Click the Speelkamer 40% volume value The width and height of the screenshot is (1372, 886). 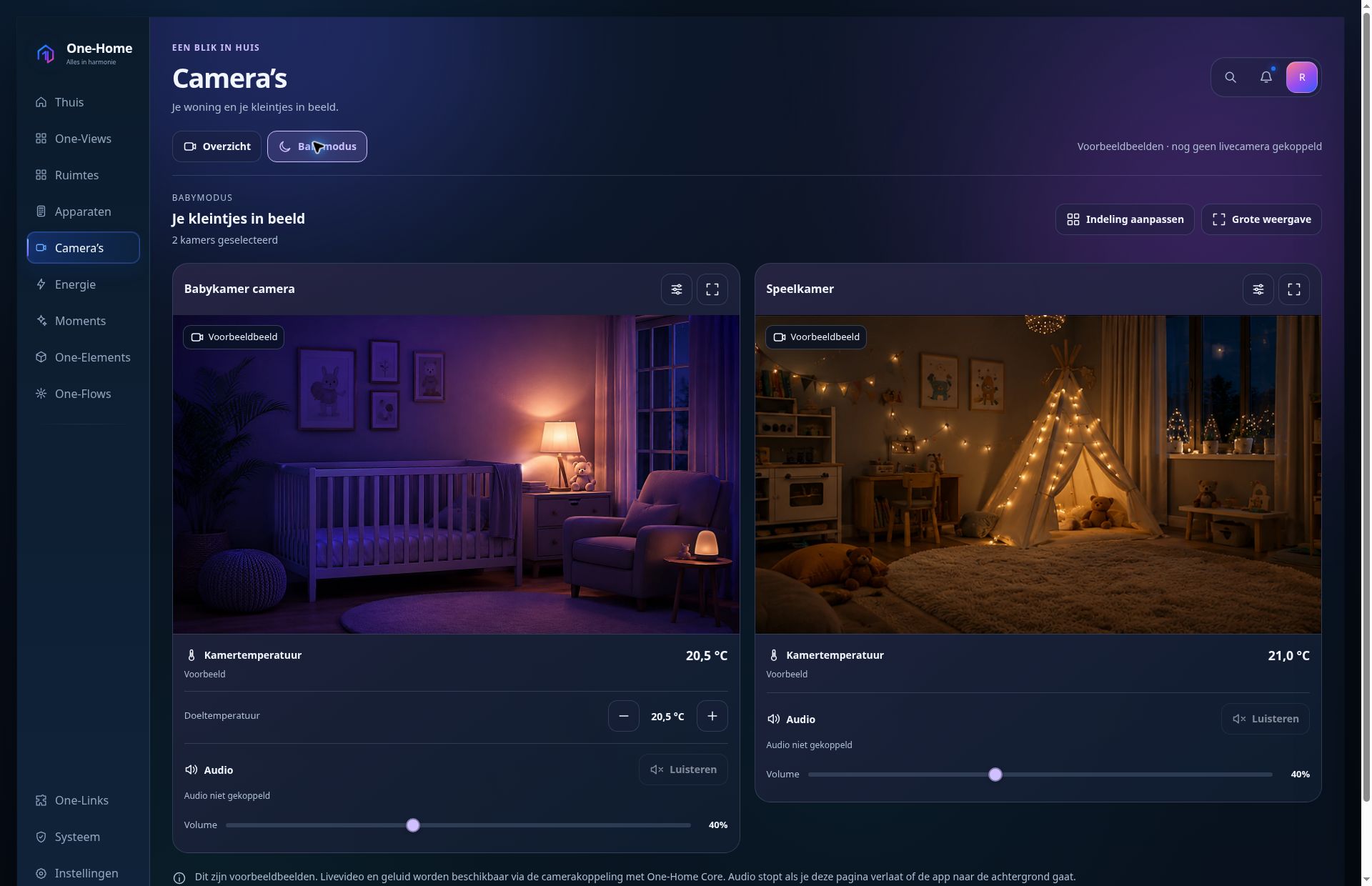coord(1301,775)
